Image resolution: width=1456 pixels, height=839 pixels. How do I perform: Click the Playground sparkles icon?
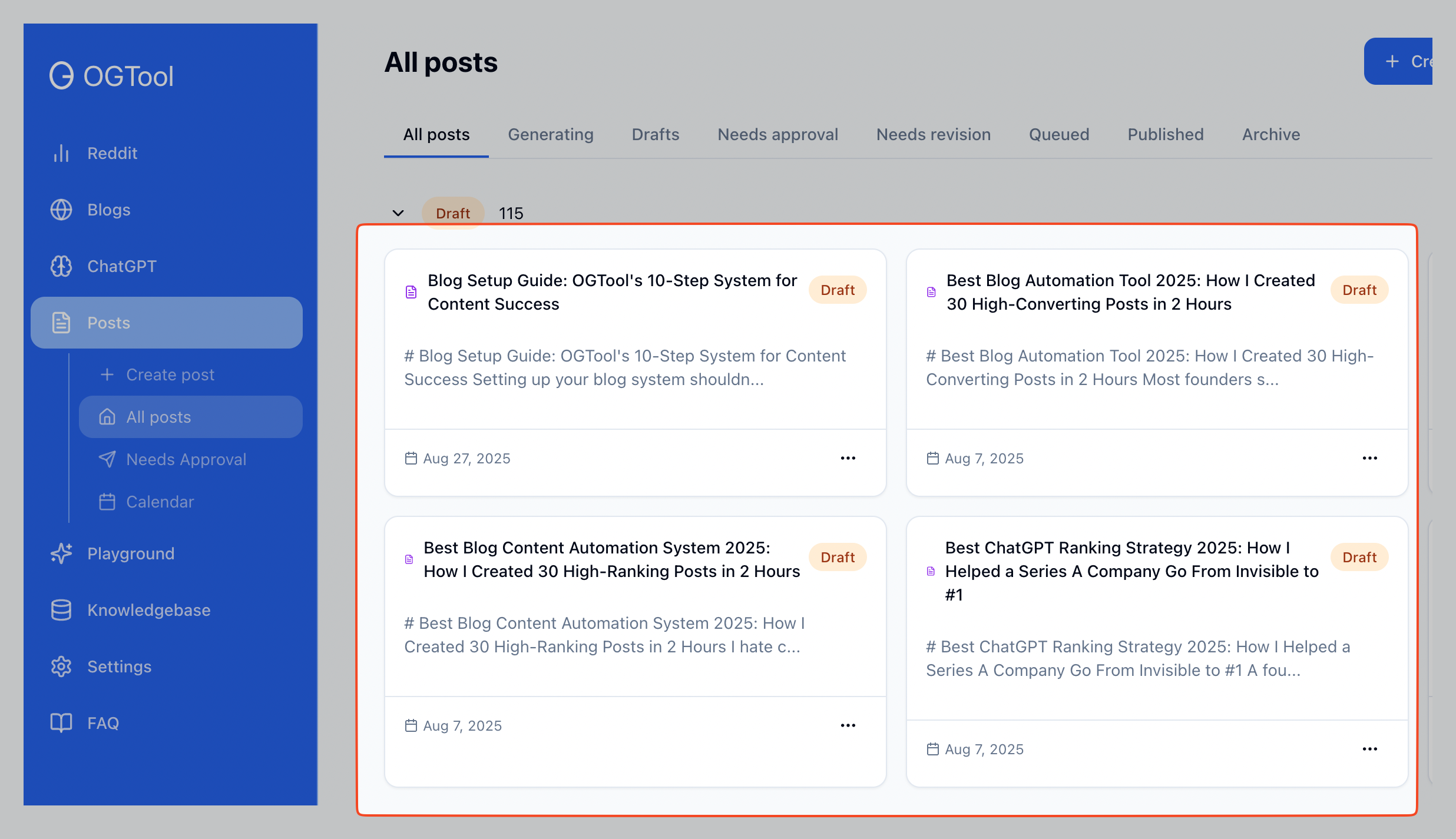click(x=61, y=553)
